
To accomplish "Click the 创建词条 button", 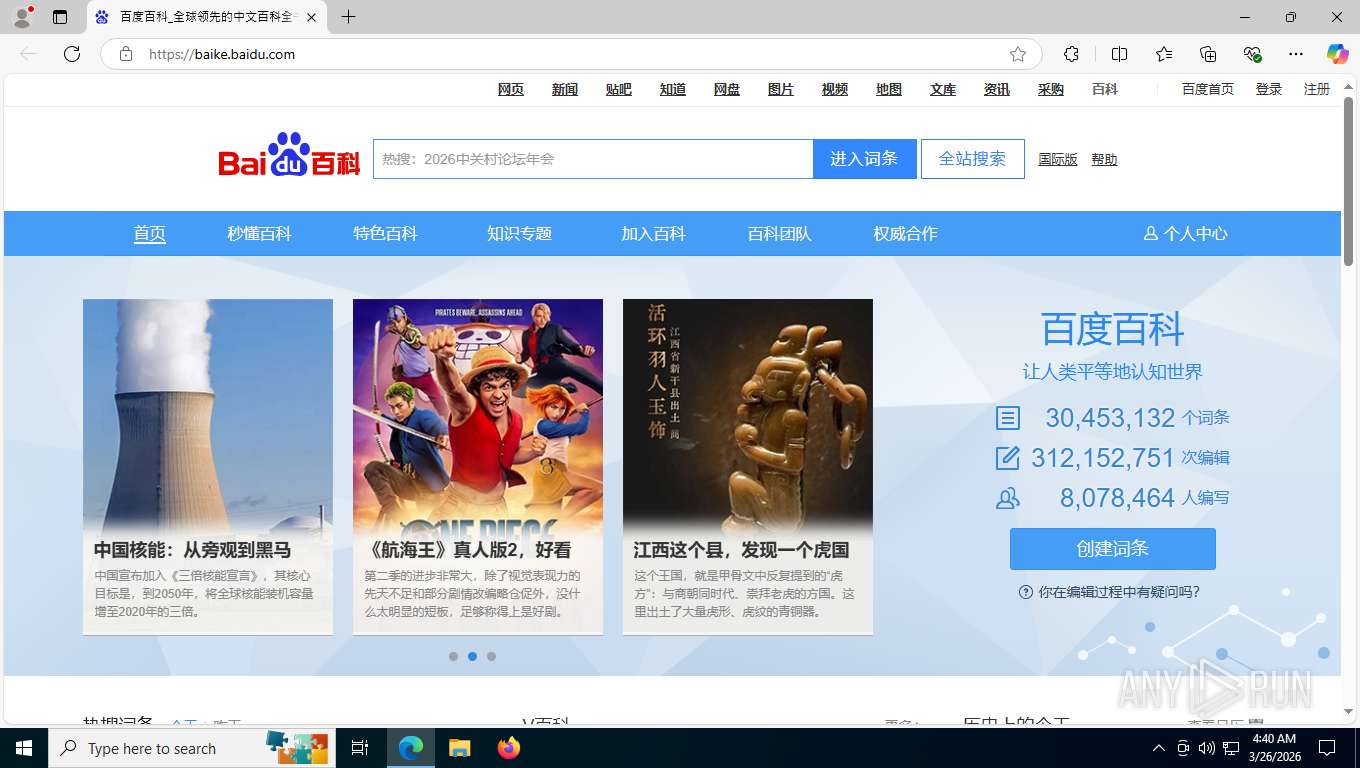I will coord(1113,549).
